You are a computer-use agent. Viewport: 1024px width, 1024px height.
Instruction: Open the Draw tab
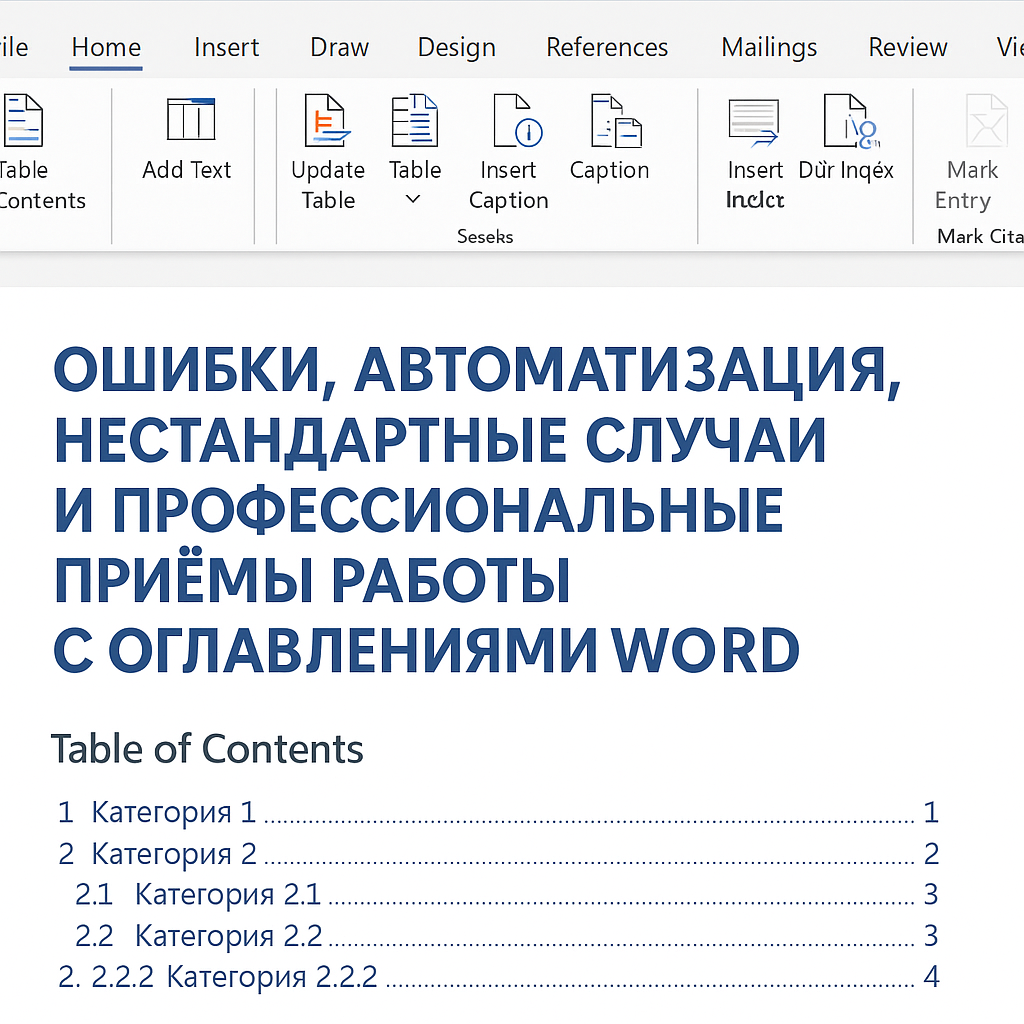[339, 47]
